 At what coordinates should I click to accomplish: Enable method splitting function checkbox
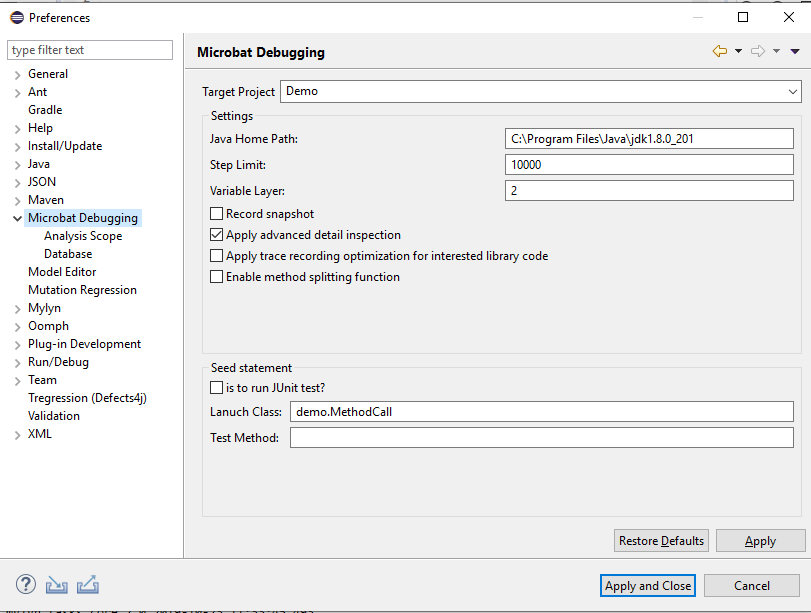[x=216, y=277]
